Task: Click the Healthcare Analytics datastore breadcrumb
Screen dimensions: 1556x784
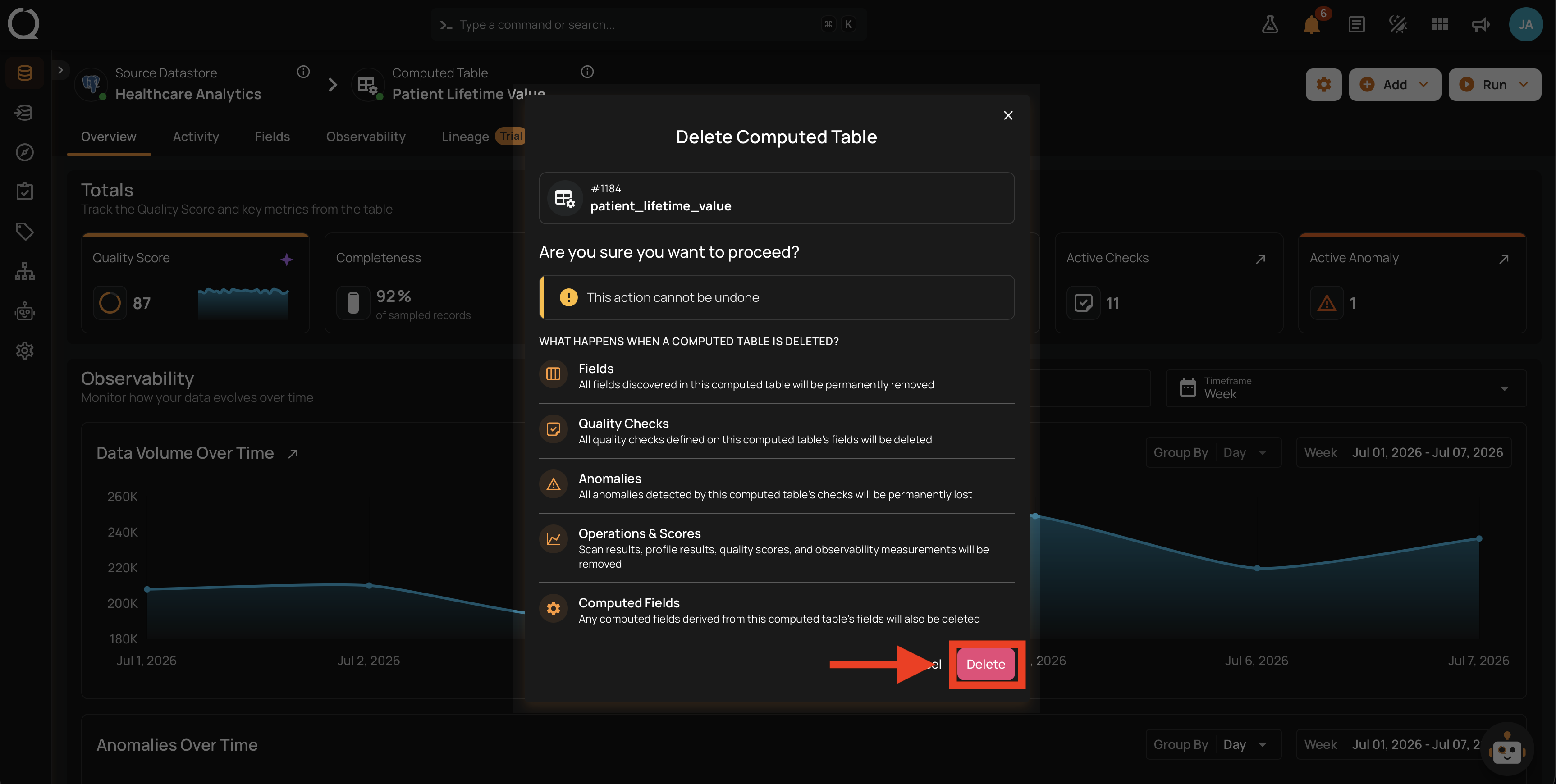Action: pos(188,94)
